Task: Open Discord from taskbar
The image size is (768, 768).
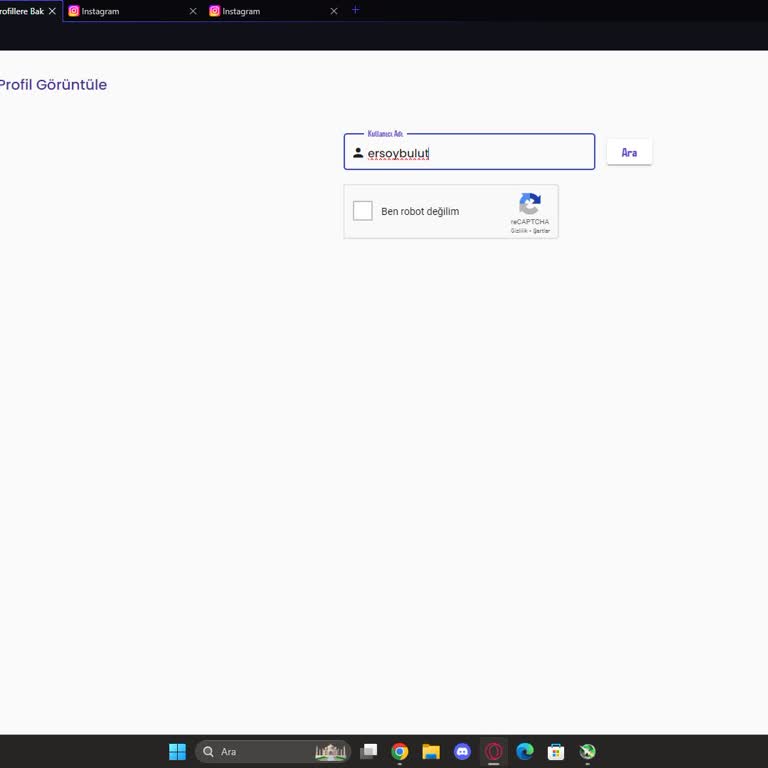Action: click(462, 751)
